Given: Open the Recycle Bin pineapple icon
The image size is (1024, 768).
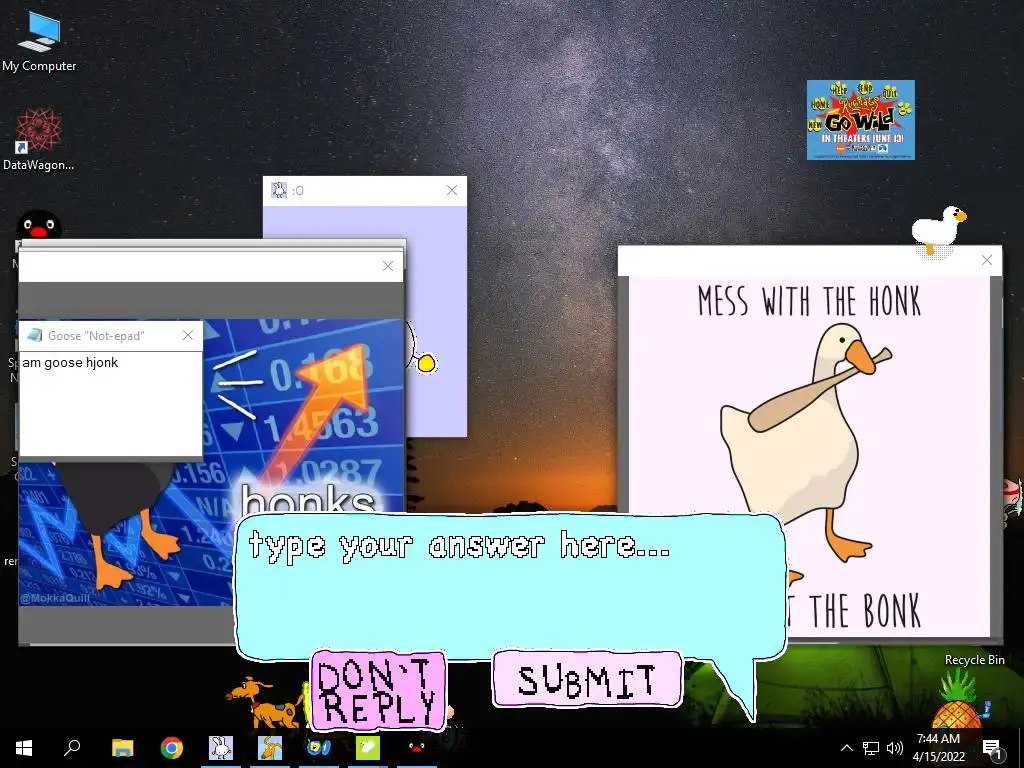Looking at the screenshot, I should 957,701.
